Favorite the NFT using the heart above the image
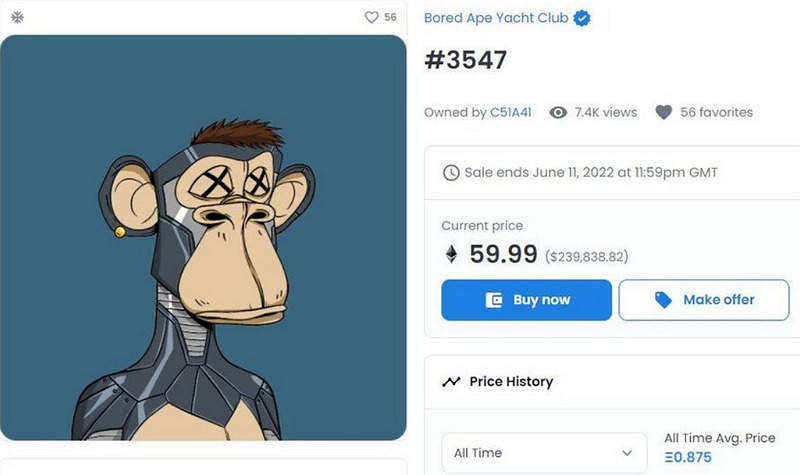This screenshot has height=475, width=800. [371, 17]
